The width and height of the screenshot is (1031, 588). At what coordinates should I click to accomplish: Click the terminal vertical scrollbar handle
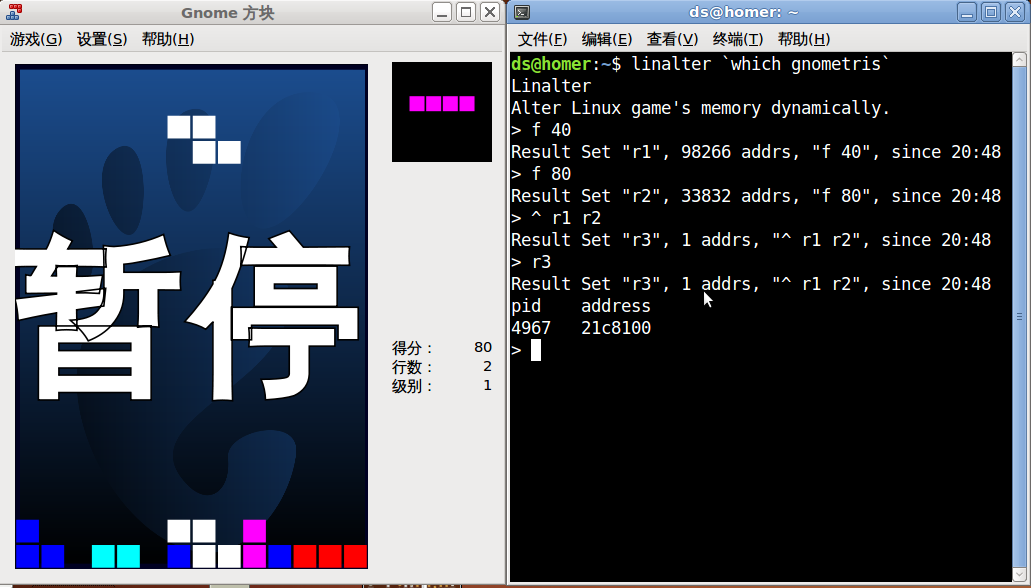tap(1019, 318)
